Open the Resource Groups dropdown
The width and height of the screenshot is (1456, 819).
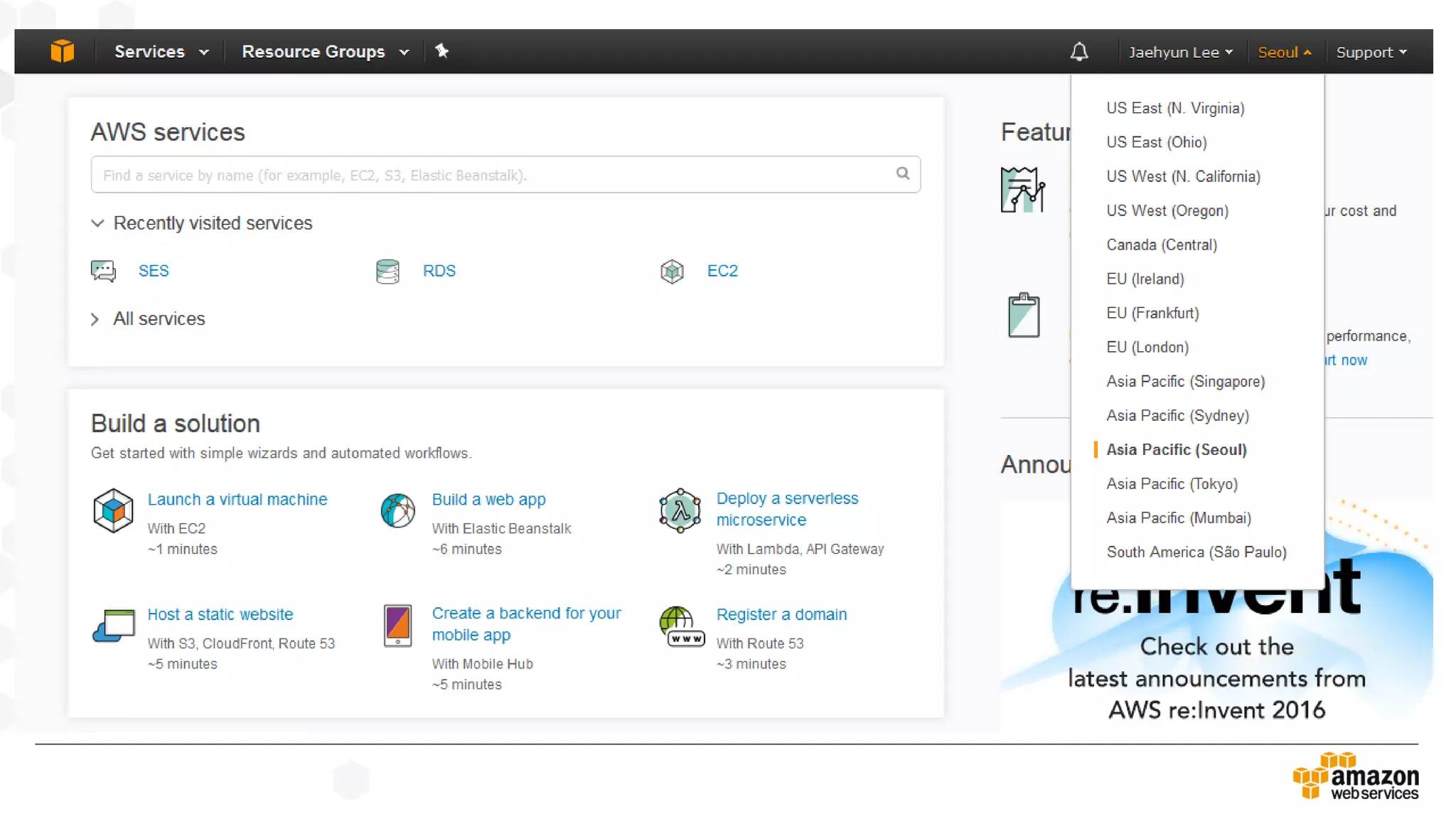pos(325,52)
